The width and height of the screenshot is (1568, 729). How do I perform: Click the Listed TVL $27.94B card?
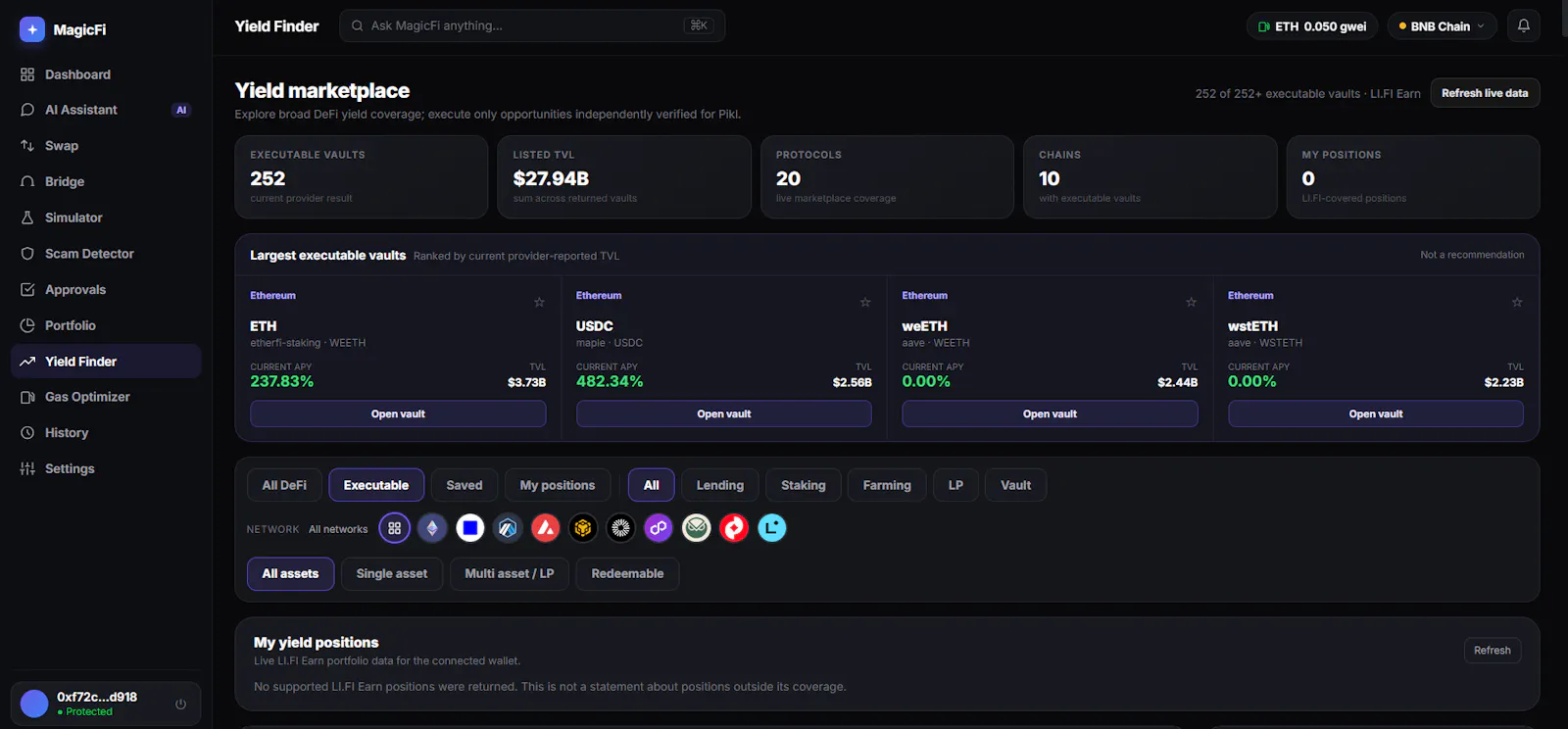click(624, 176)
